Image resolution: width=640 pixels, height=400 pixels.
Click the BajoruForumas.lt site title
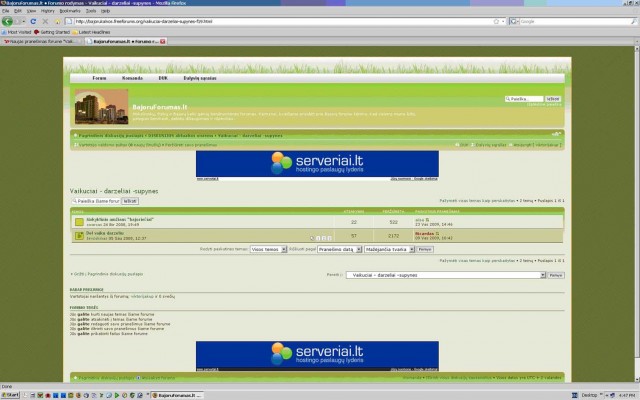pyautogui.click(x=160, y=107)
